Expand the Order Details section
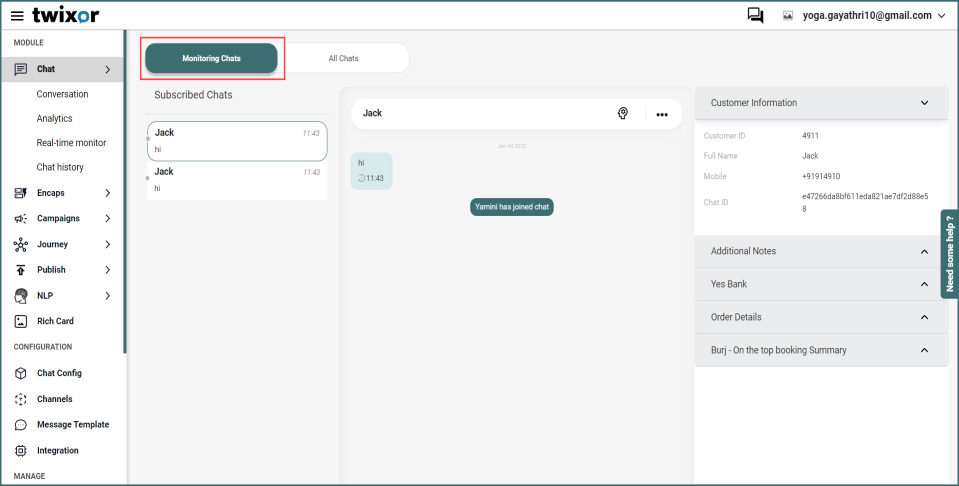 (x=924, y=317)
